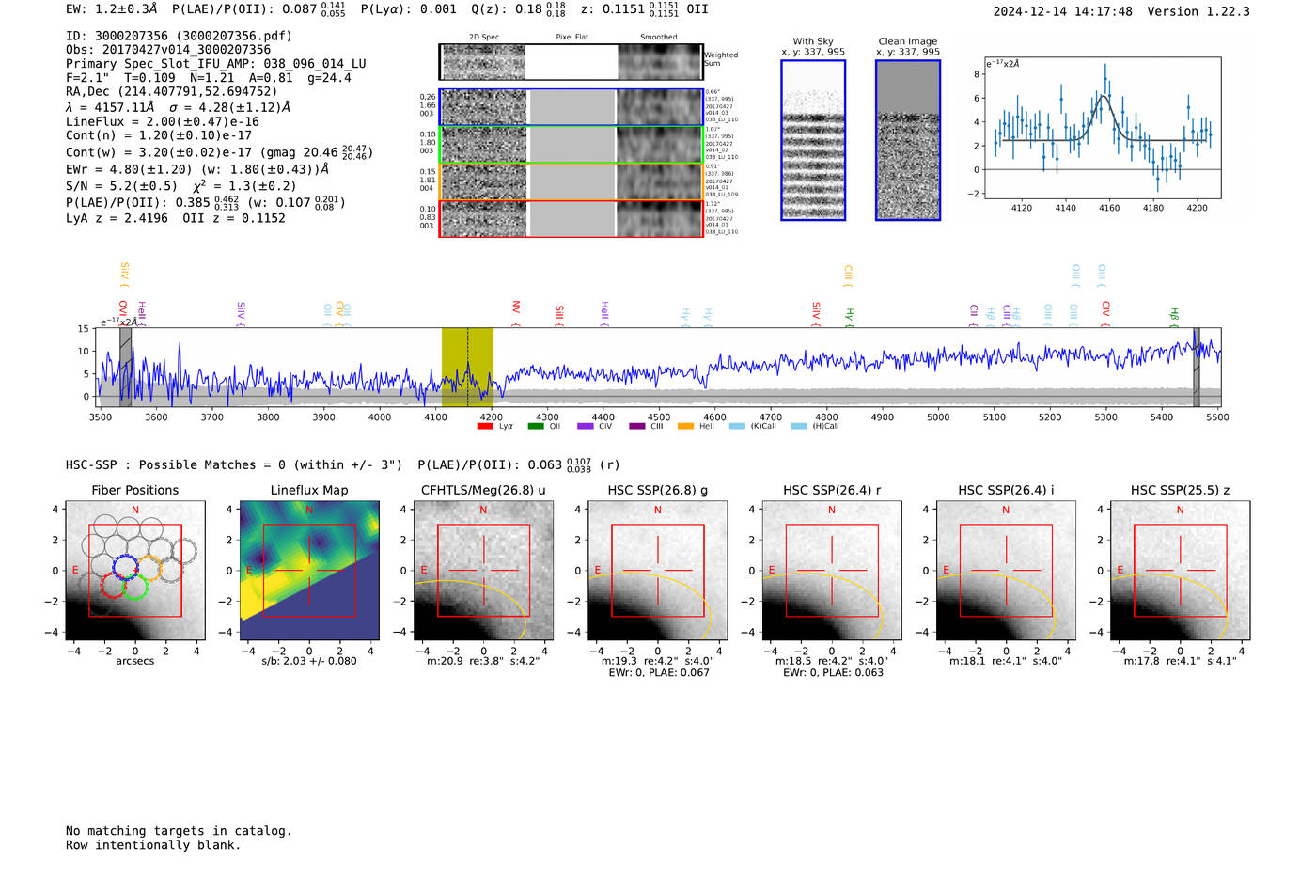
Task: Click the 'EWr: 0, PLAE: 0.067' caption
Action: click(x=659, y=673)
